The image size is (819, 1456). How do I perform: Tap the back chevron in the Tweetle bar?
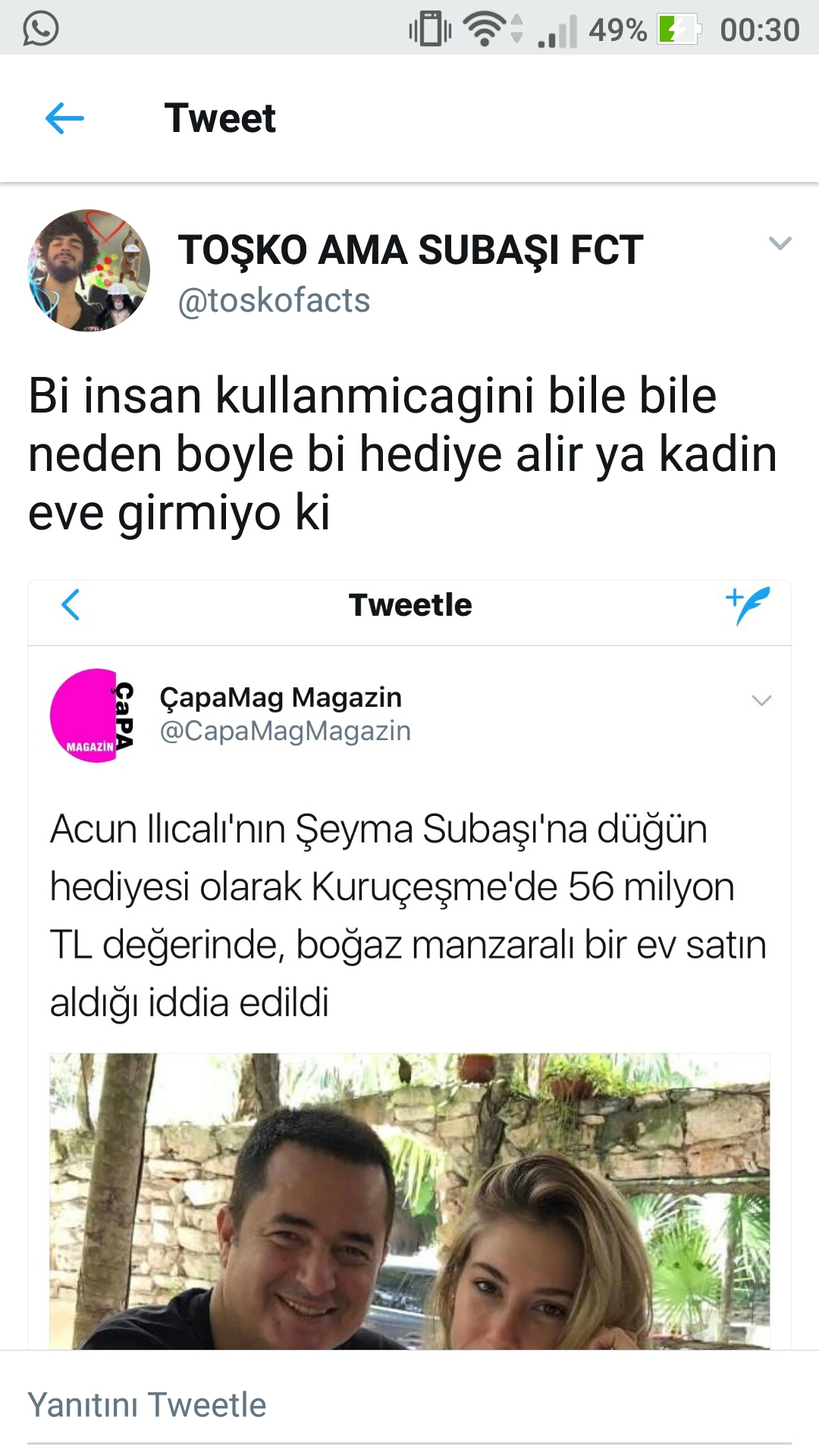click(x=71, y=604)
